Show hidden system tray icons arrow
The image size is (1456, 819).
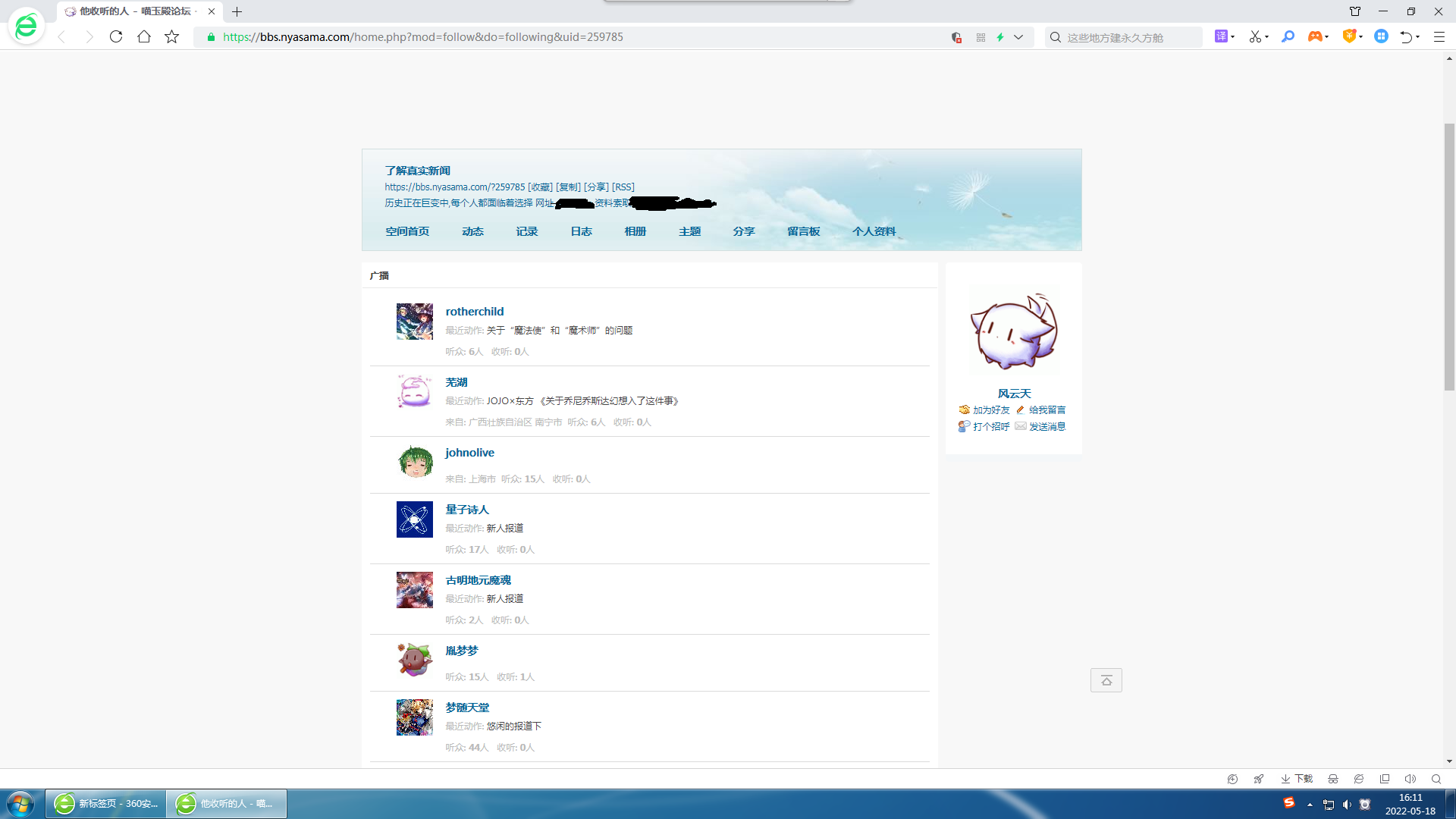pos(1310,805)
